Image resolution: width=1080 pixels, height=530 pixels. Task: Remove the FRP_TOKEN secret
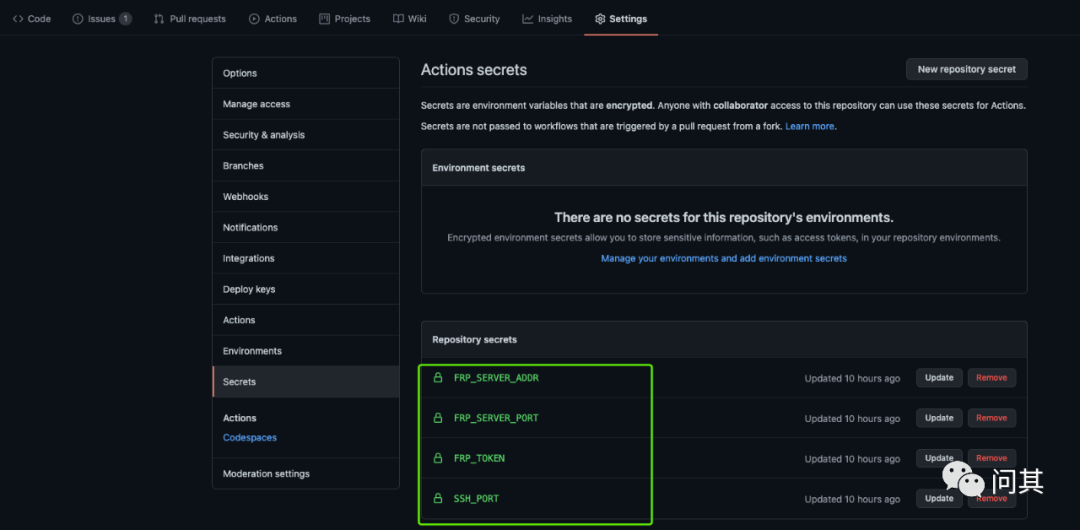992,458
